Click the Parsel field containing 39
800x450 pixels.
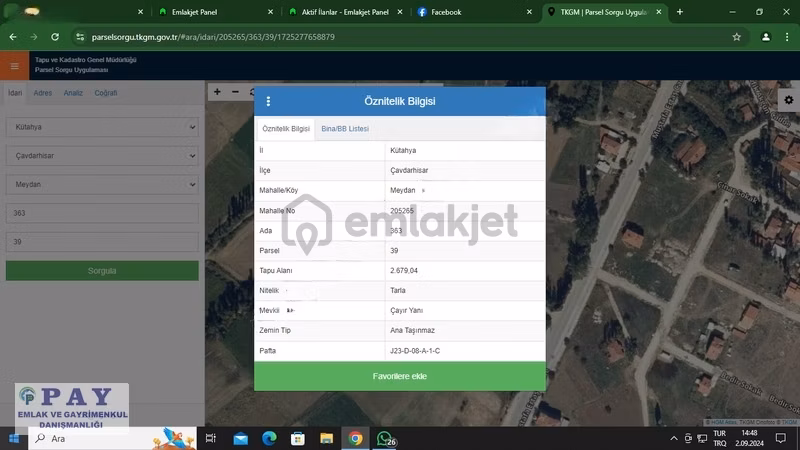102,242
